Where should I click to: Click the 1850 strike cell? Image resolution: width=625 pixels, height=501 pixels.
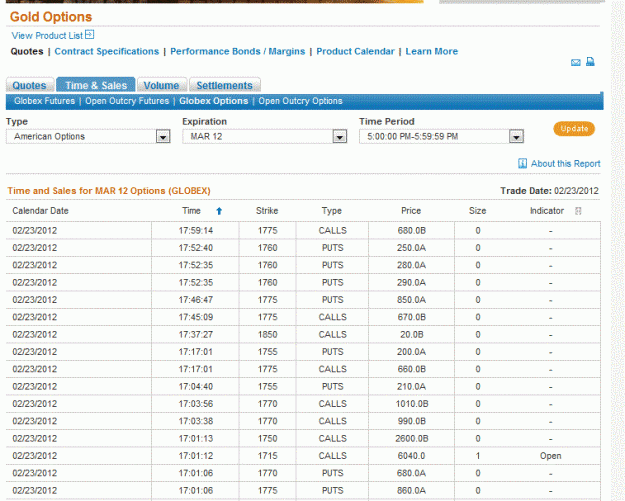[267, 335]
